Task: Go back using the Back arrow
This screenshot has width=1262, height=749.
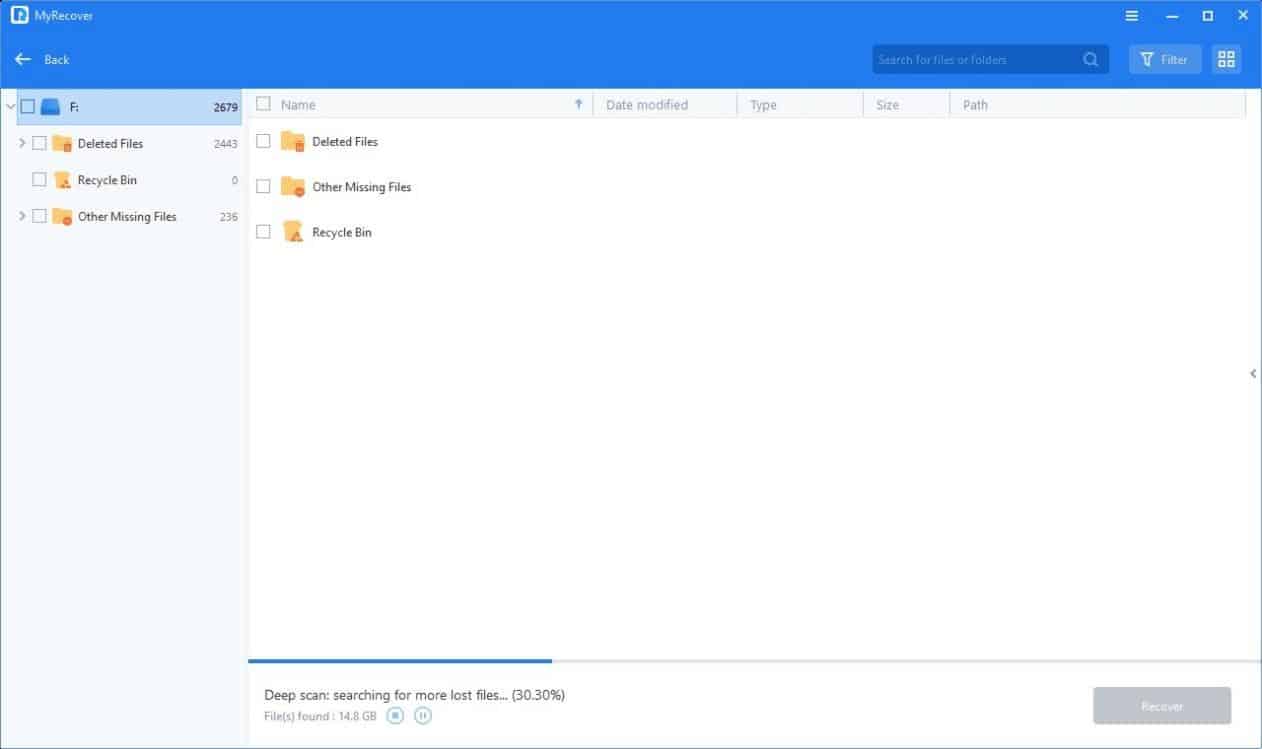Action: pyautogui.click(x=23, y=60)
